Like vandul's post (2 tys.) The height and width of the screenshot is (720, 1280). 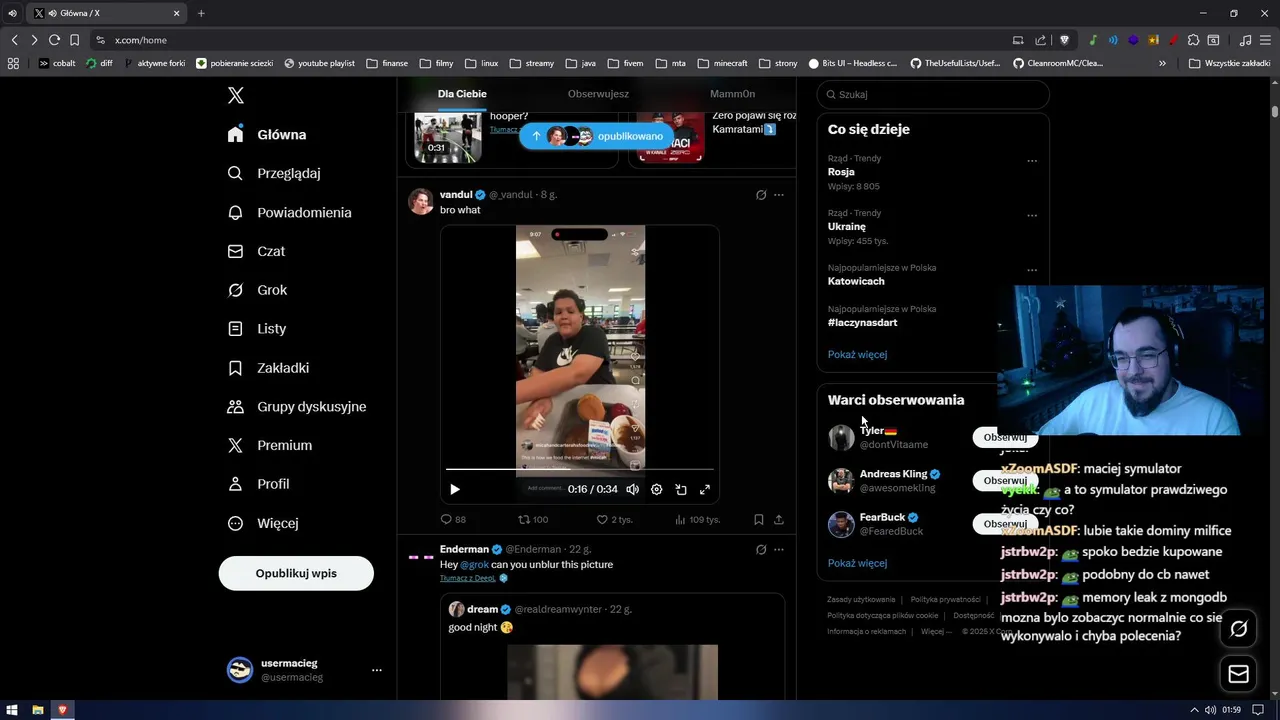[614, 519]
